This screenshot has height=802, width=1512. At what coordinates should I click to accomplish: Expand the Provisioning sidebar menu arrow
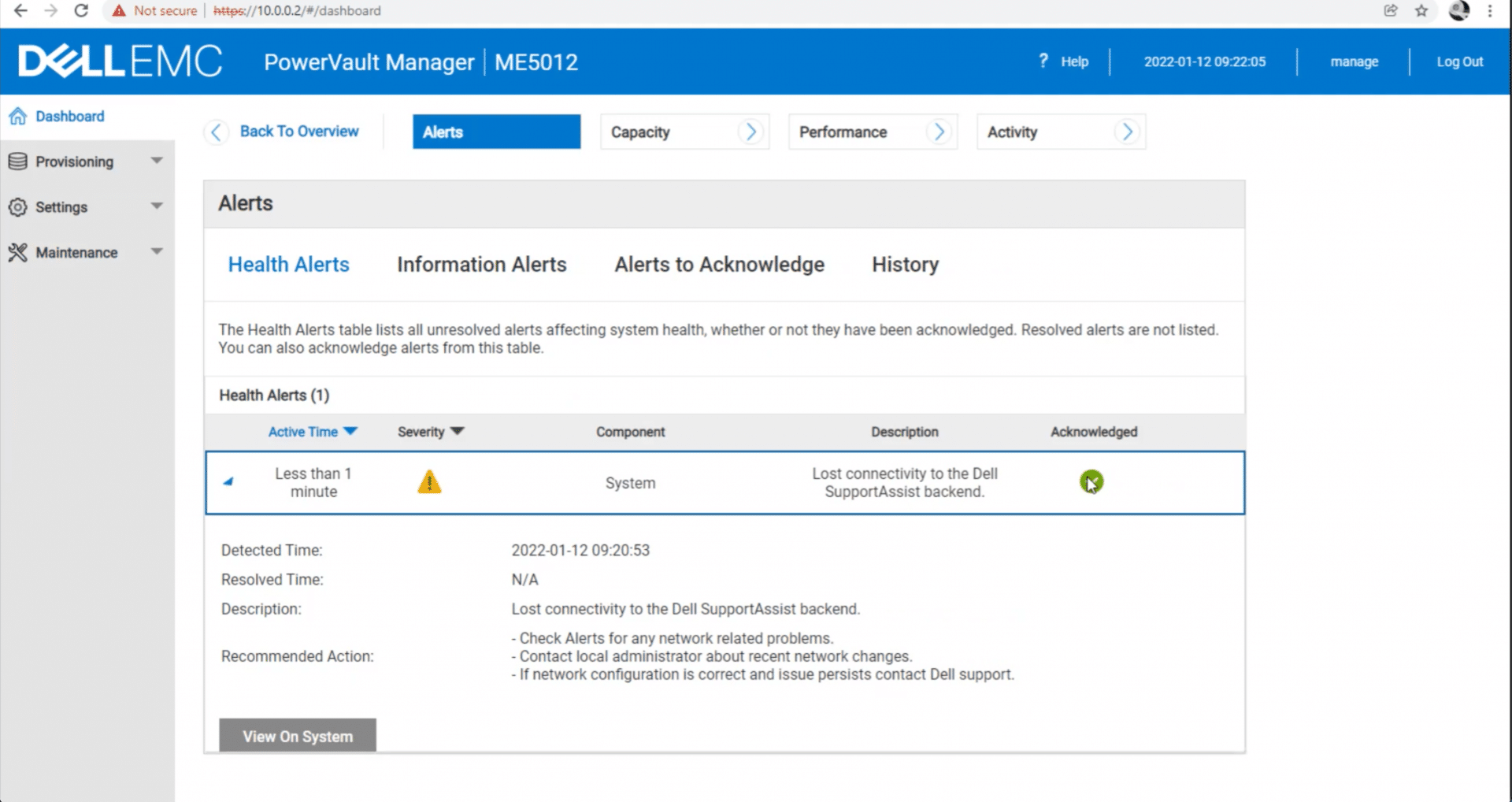pyautogui.click(x=157, y=161)
